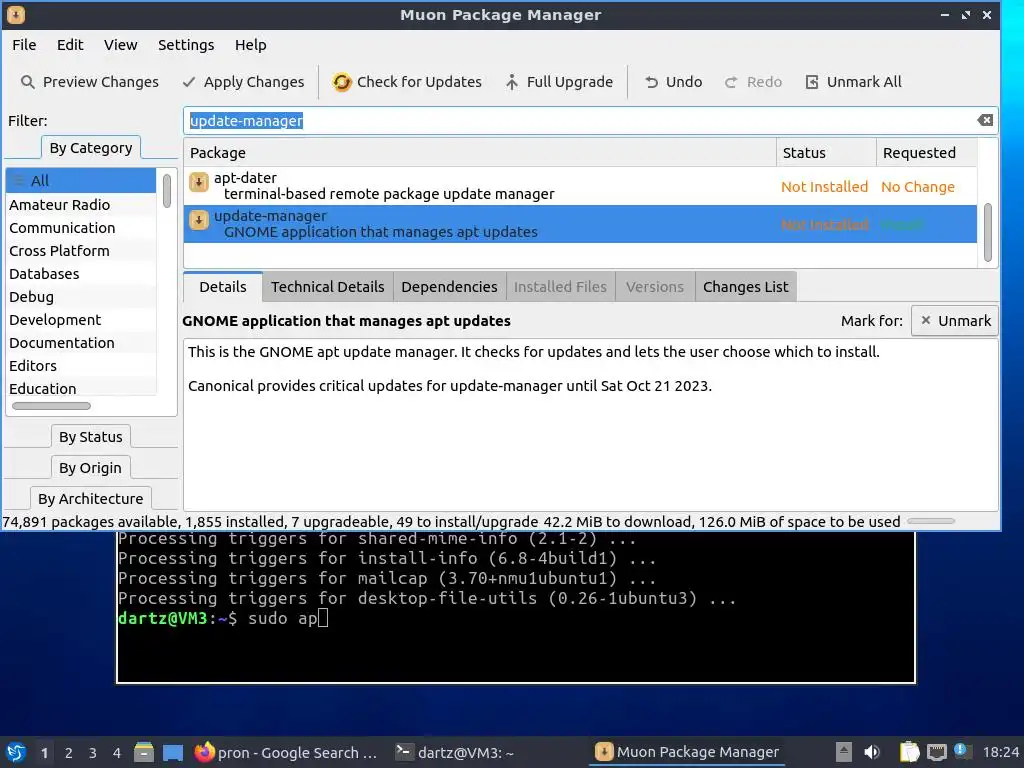Switch to the Firefox Google Search task
The width and height of the screenshot is (1024, 768).
(x=286, y=752)
